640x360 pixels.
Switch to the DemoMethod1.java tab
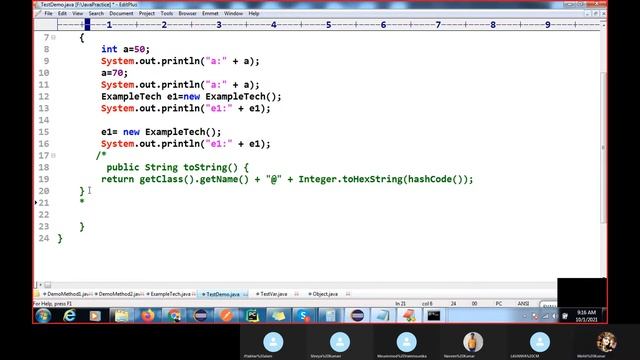pyautogui.click(x=68, y=294)
